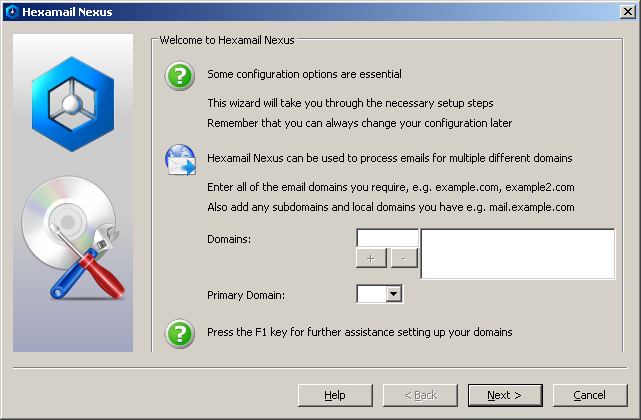
Task: Expand the Primary Domain dropdown
Action: 393,294
